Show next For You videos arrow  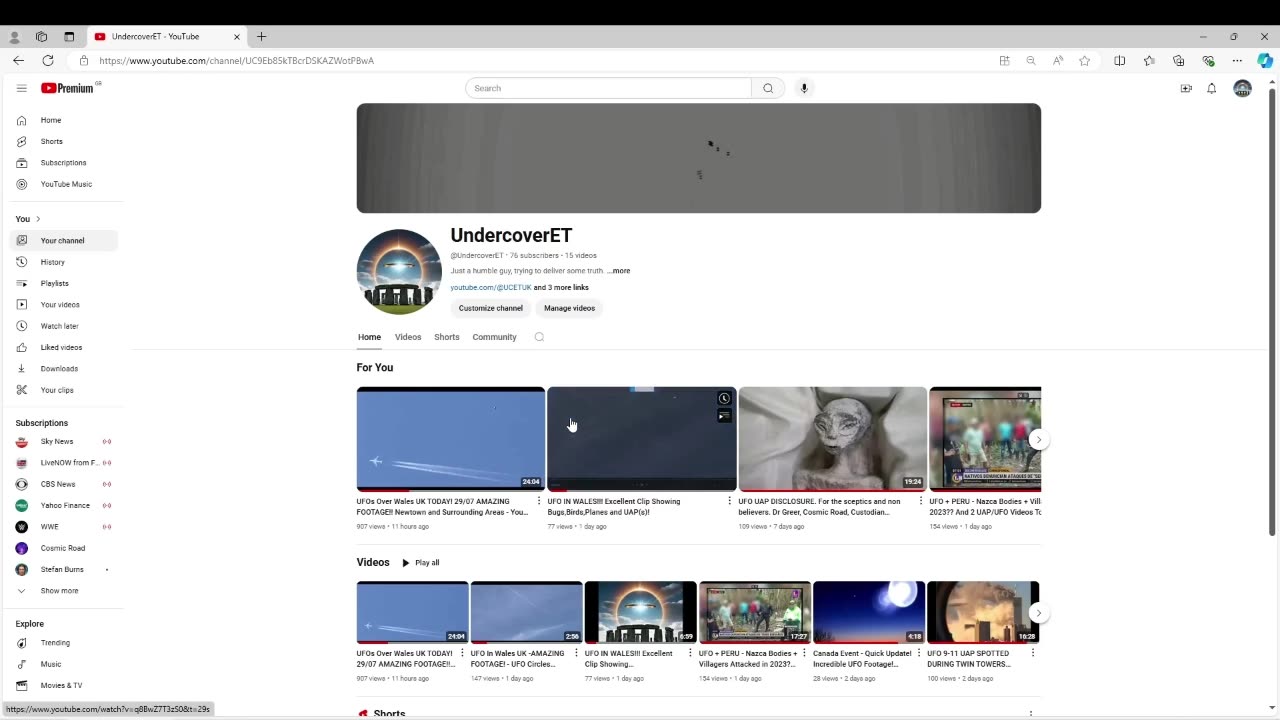point(1039,439)
